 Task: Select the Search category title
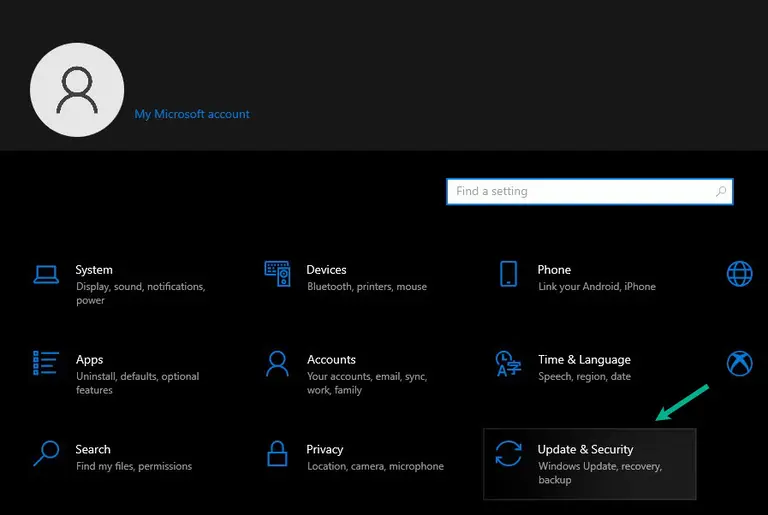[93, 449]
